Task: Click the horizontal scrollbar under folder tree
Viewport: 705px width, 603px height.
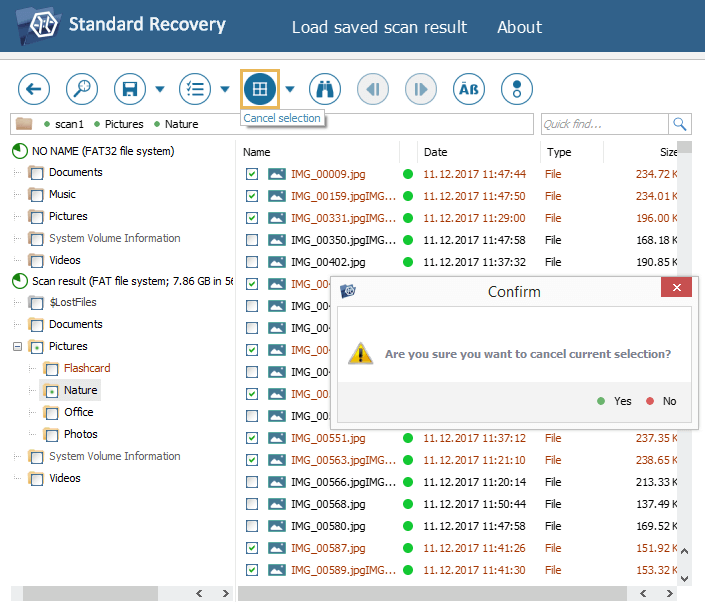Action: tap(110, 593)
